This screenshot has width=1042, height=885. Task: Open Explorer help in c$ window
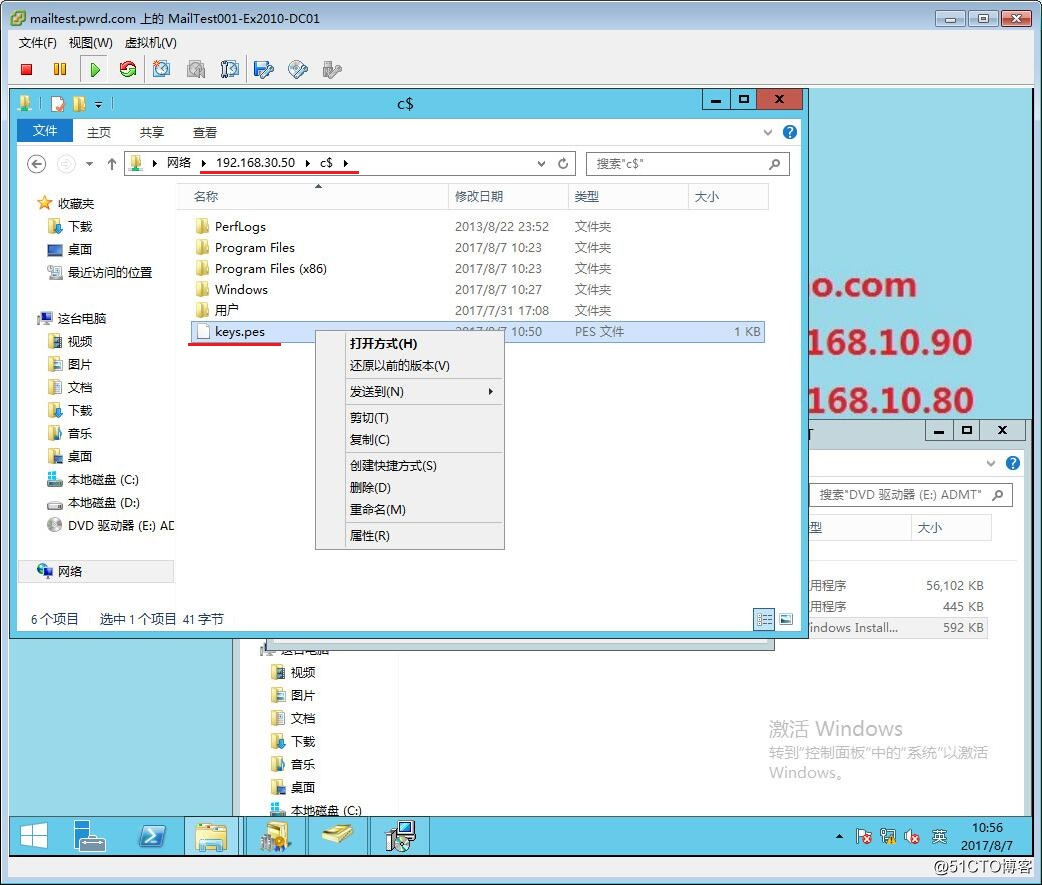[789, 132]
